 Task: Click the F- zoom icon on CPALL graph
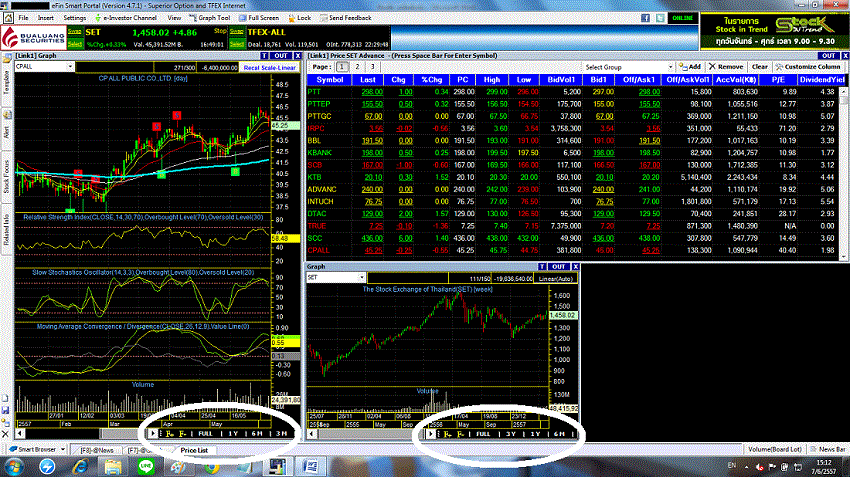point(183,434)
